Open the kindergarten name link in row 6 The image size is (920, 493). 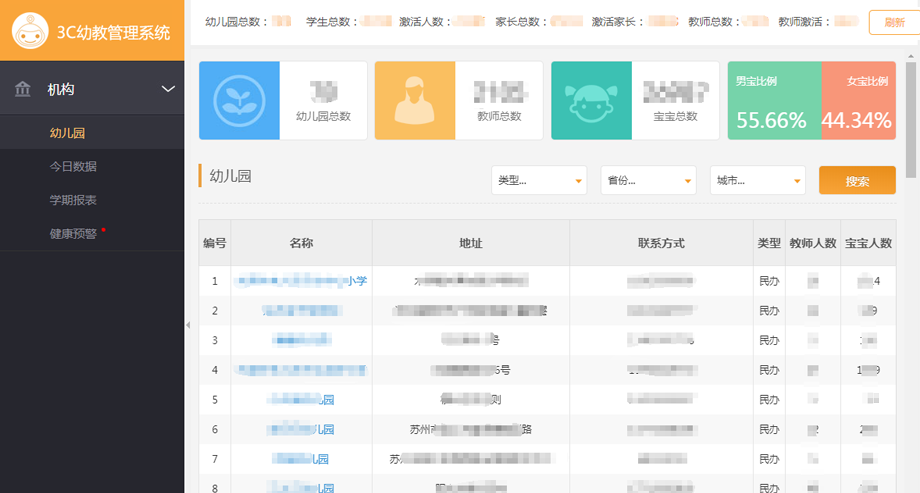coord(301,429)
